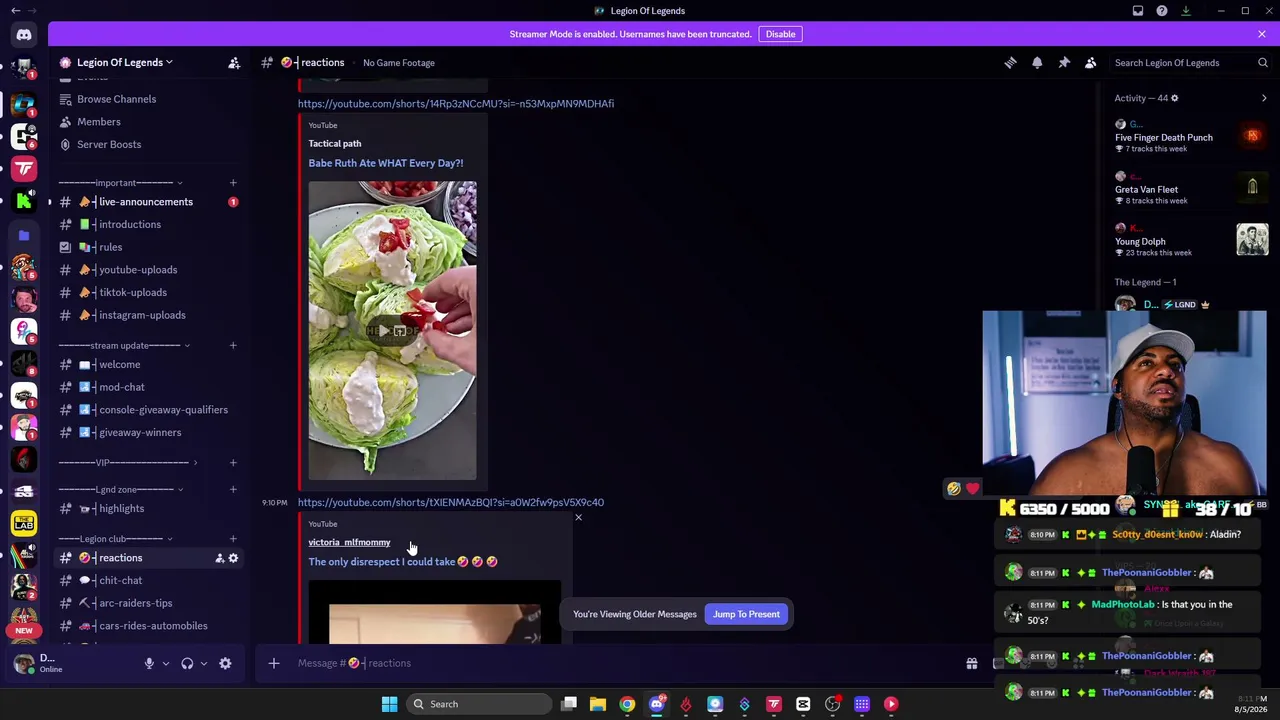This screenshot has height=720, width=1280.
Task: Collapse the important category
Action: point(120,183)
